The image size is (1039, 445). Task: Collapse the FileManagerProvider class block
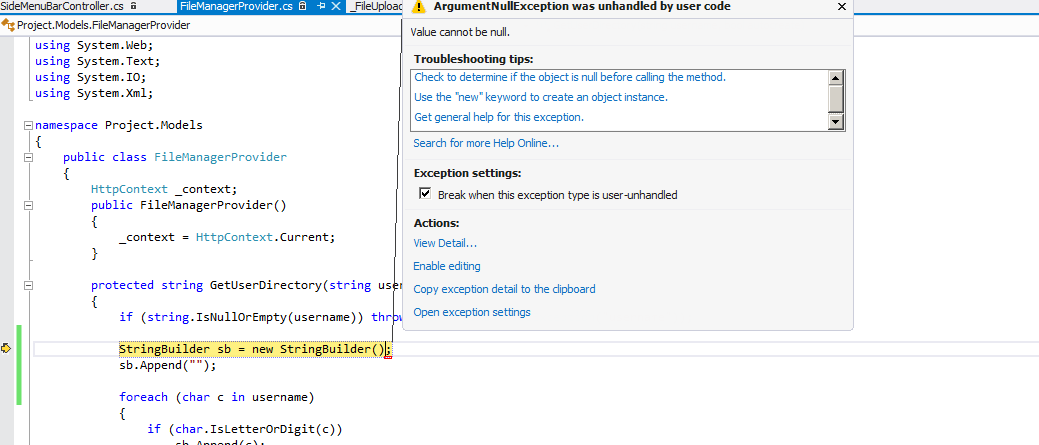(x=28, y=158)
